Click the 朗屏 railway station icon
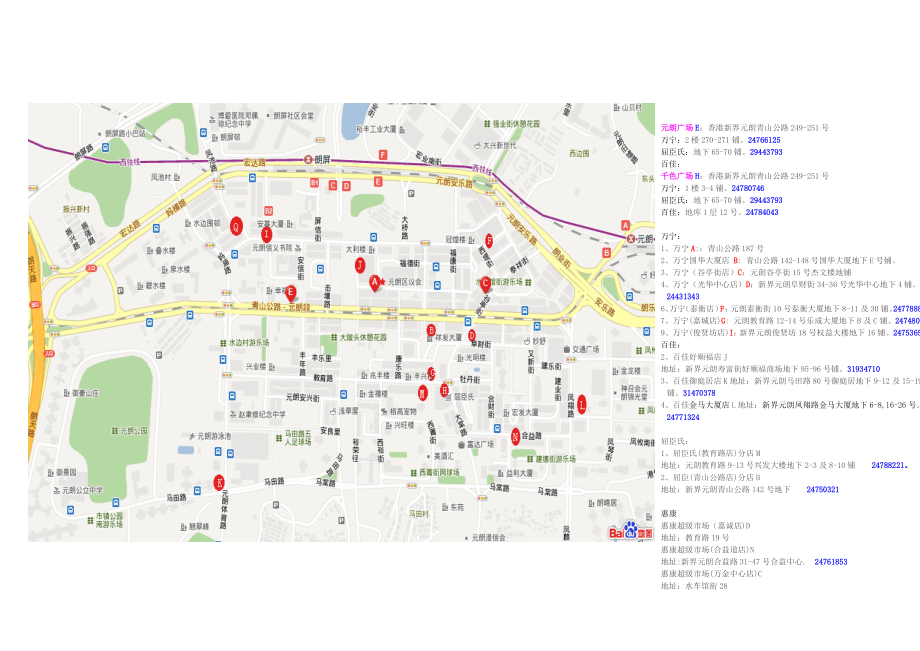 point(308,159)
